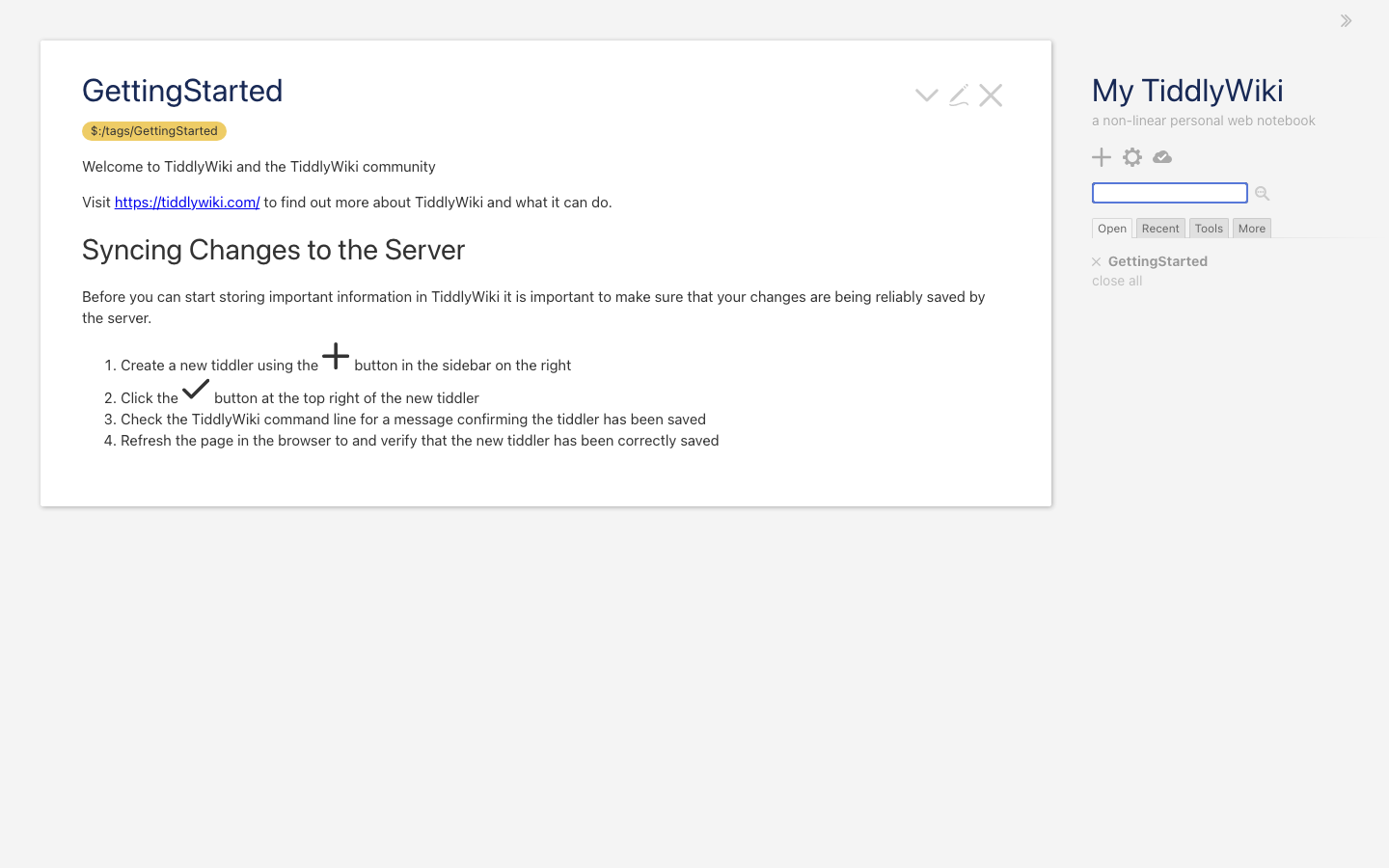Switch to the More sidebar tab
This screenshot has width=1389, height=868.
[x=1252, y=229]
